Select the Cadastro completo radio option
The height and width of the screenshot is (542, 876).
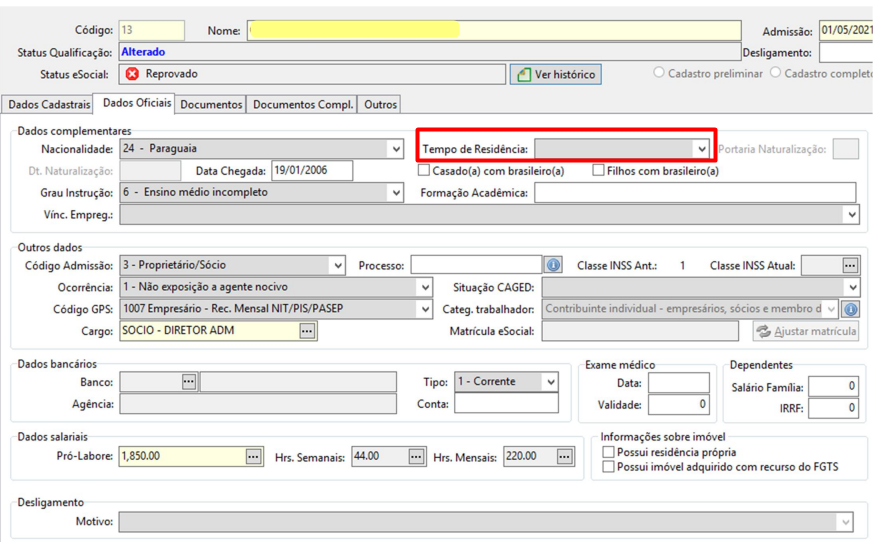[775, 73]
